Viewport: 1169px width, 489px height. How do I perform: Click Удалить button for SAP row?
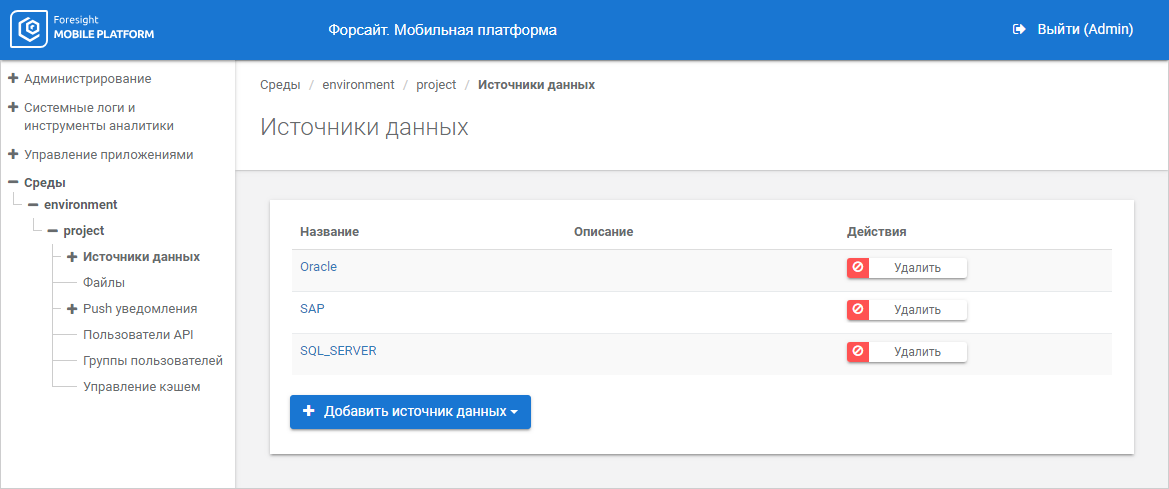[x=917, y=310]
